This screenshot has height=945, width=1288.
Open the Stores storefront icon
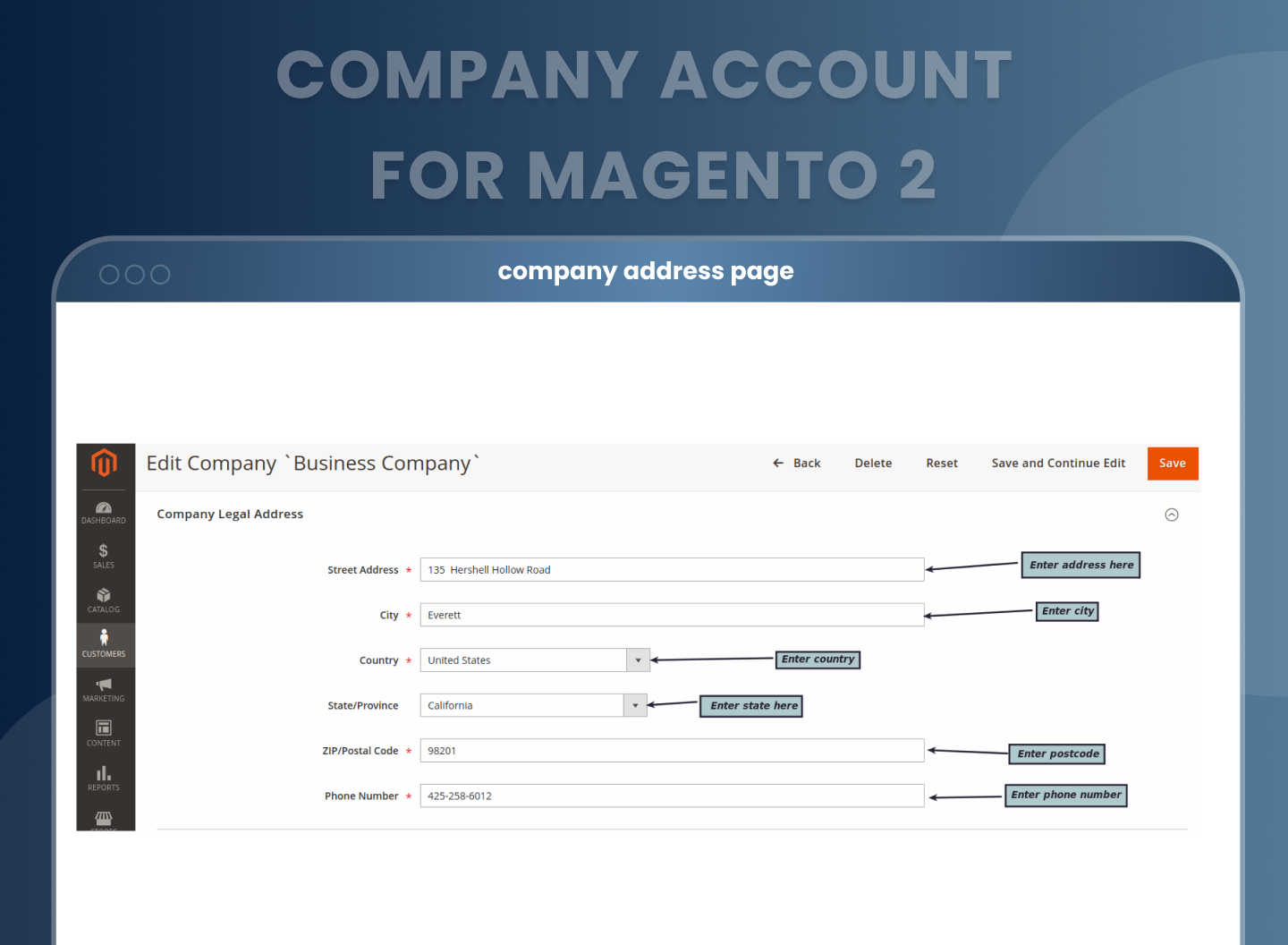pyautogui.click(x=104, y=819)
